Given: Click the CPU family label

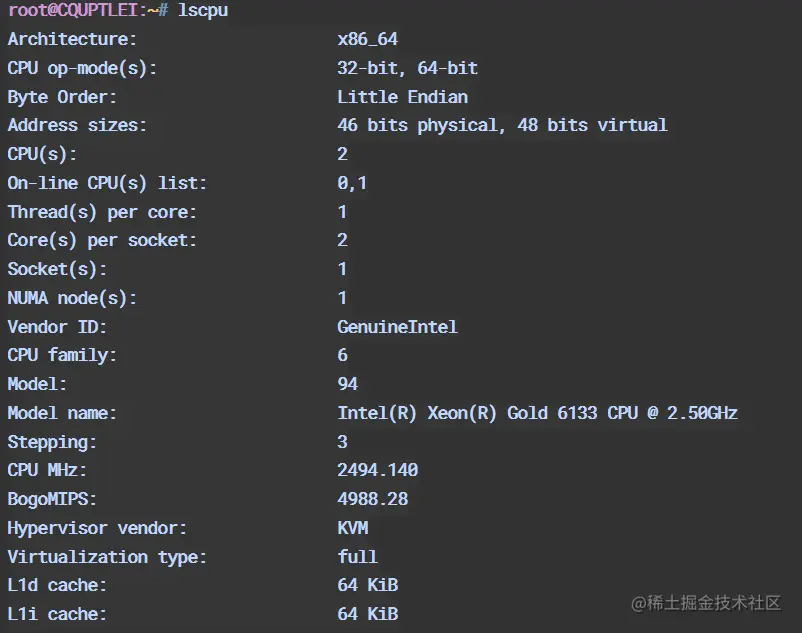Looking at the screenshot, I should (x=62, y=355).
